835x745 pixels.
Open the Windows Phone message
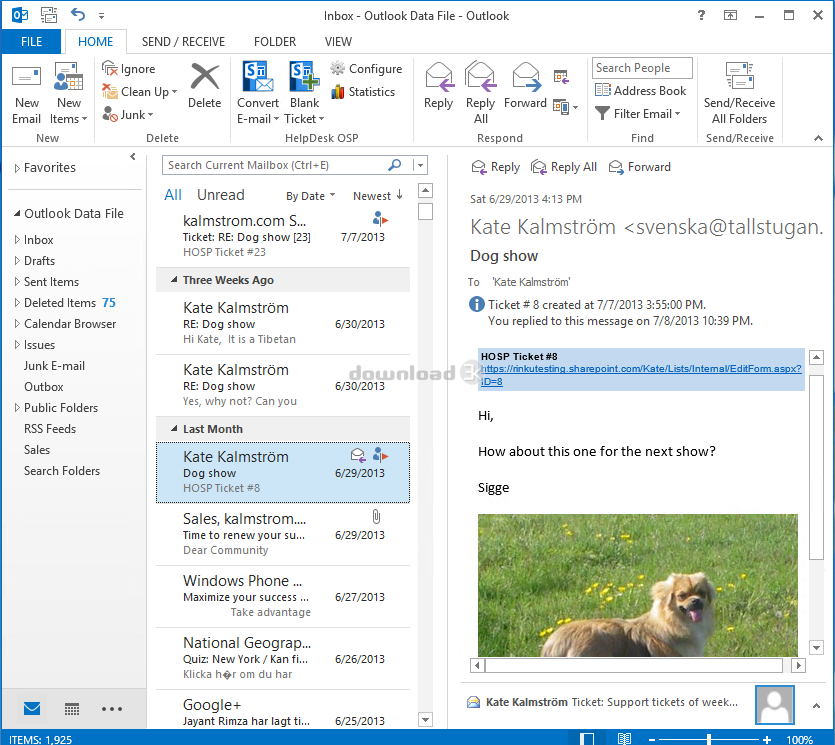tap(283, 596)
